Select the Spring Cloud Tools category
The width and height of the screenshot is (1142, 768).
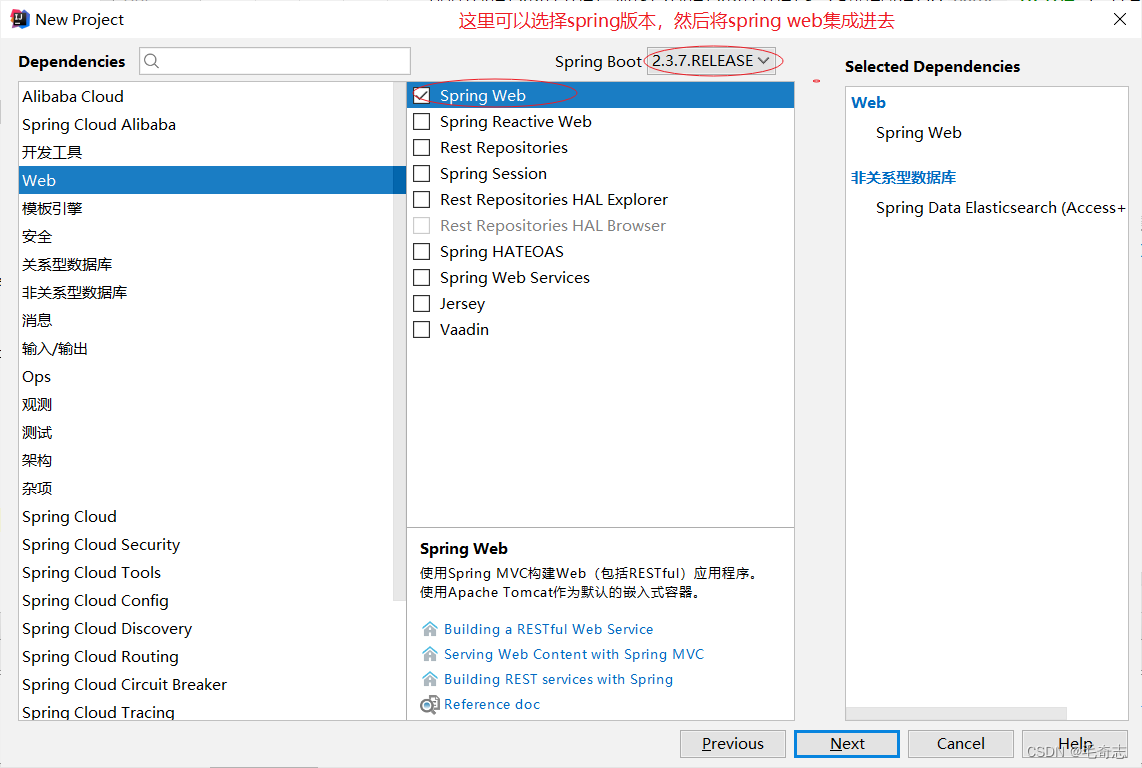tap(205, 573)
